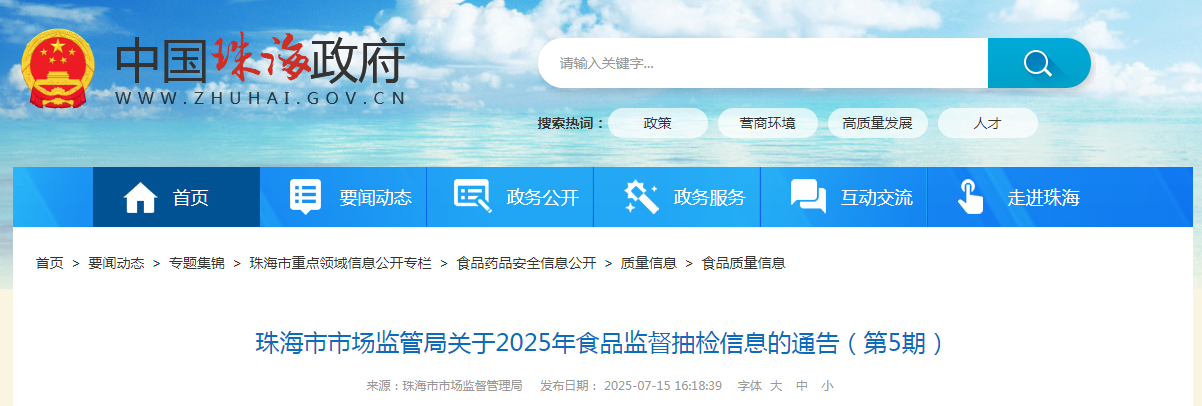Set font size to 小
1202x406 pixels.
(x=827, y=385)
